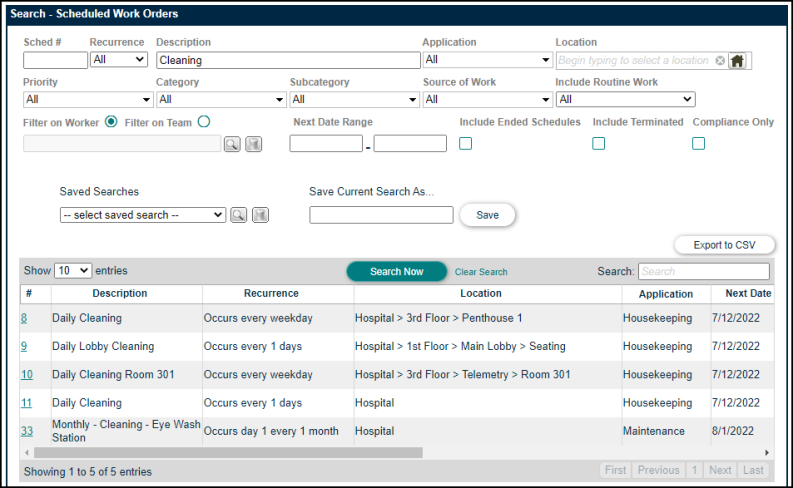Click the Last pagination button
793x488 pixels.
(x=753, y=470)
